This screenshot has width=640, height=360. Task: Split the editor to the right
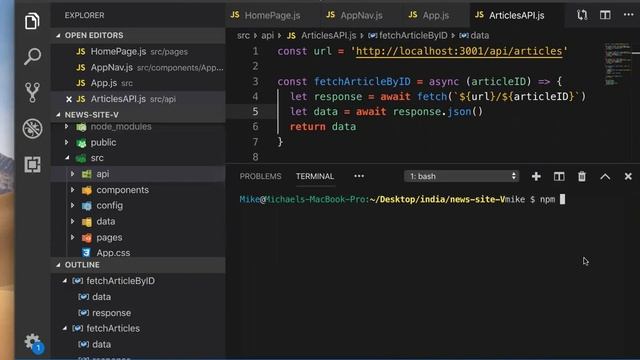[x=605, y=15]
